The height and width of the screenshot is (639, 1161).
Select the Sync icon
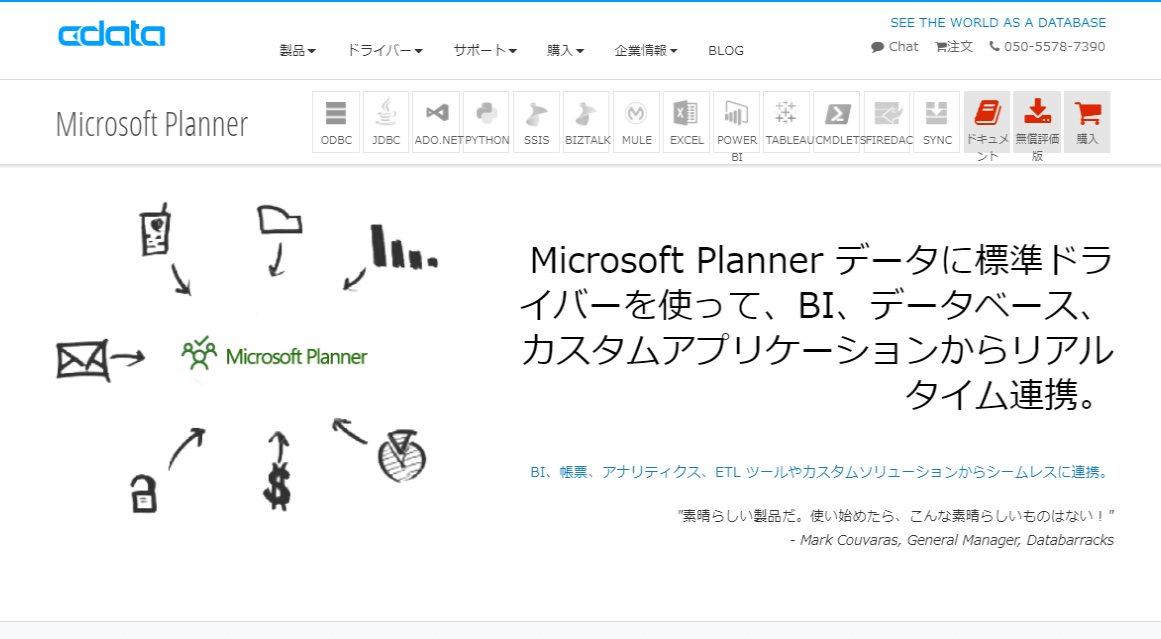(x=937, y=122)
